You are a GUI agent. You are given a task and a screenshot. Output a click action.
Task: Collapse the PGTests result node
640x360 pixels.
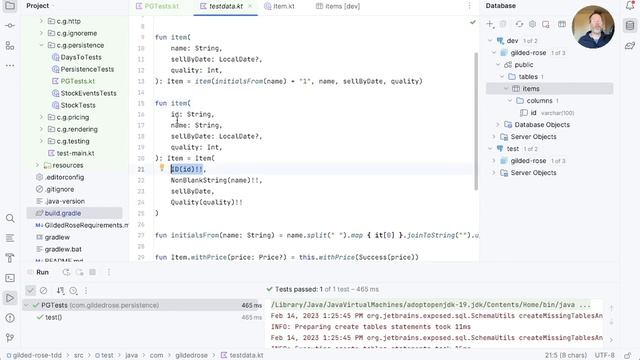tap(27, 305)
